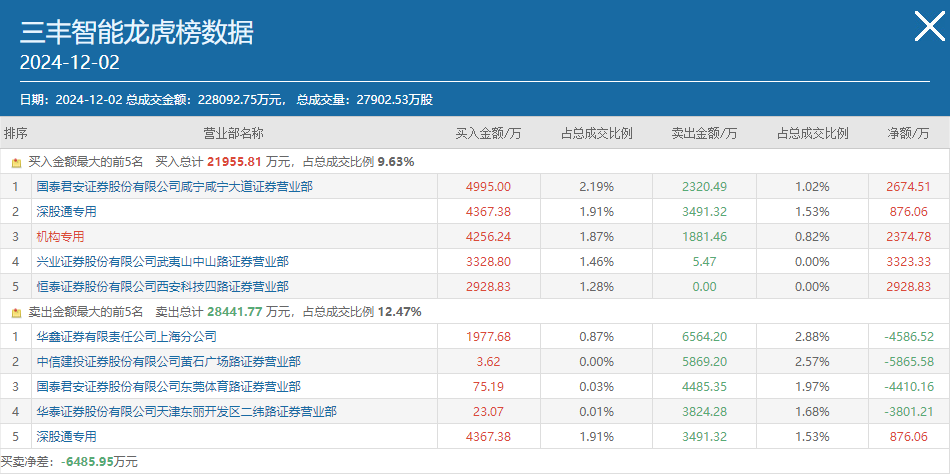Screen dimensions: 950x474
Task: Open 国泰君安证券咸宁咸宁大道证券营业部 link
Action: point(174,187)
